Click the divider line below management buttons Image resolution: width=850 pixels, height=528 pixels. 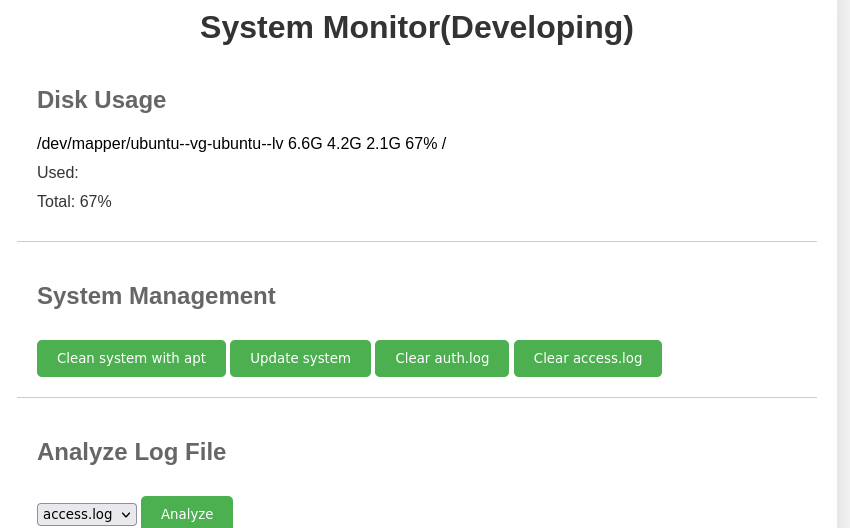416,398
